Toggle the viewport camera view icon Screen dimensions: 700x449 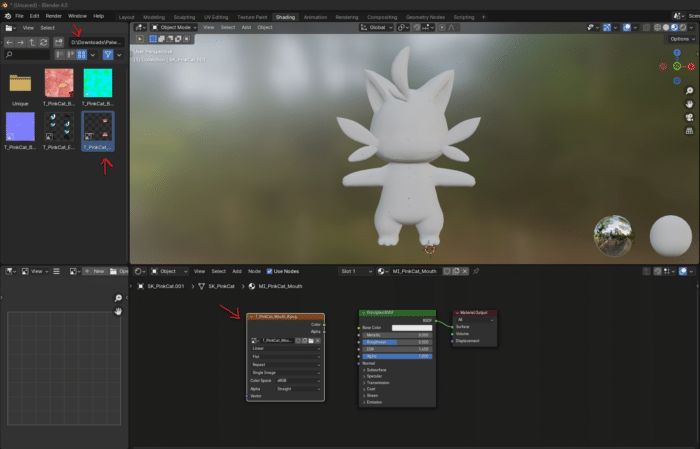[689, 117]
